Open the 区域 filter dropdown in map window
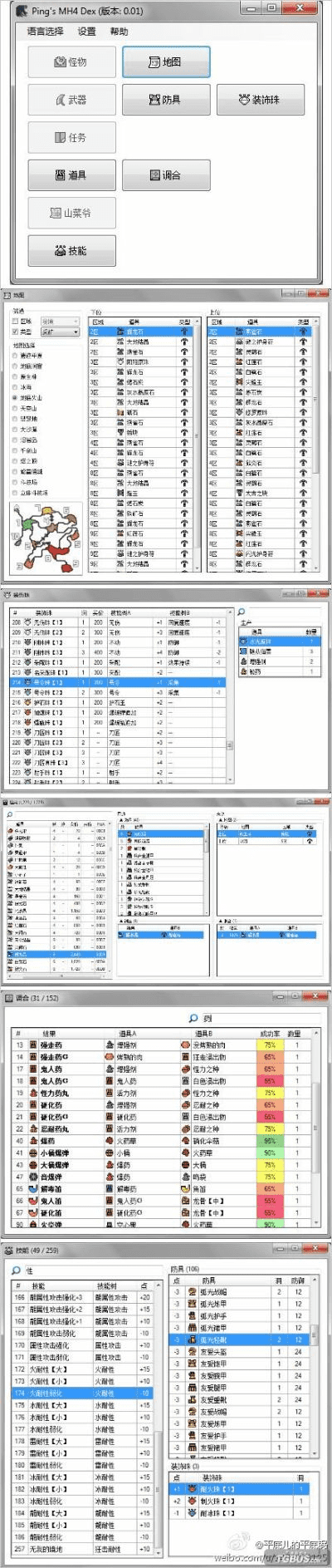Viewport: 332px width, 1568px height. pyautogui.click(x=60, y=322)
